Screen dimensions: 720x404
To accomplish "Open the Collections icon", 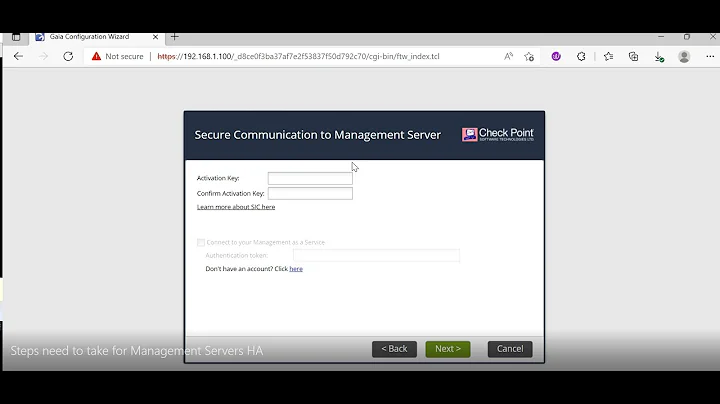I will tap(633, 56).
